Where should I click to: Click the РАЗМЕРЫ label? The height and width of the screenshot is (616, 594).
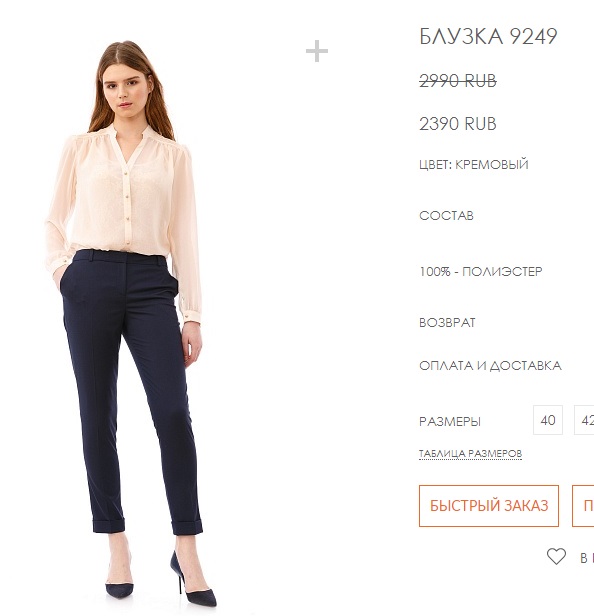pyautogui.click(x=450, y=421)
